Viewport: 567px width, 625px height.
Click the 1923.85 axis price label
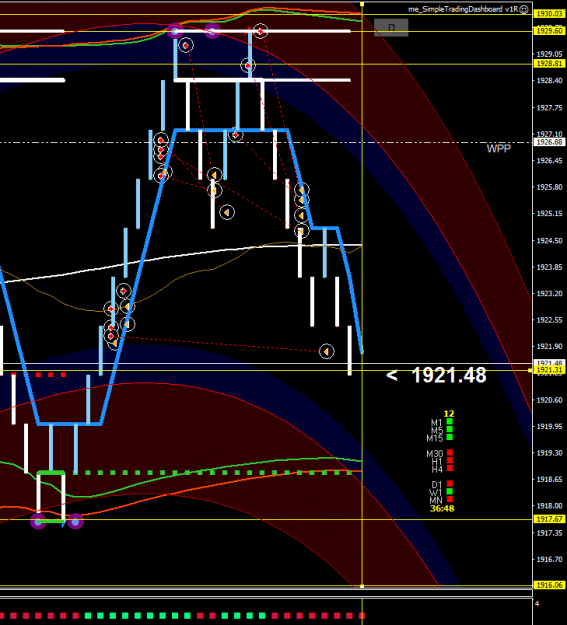click(549, 267)
